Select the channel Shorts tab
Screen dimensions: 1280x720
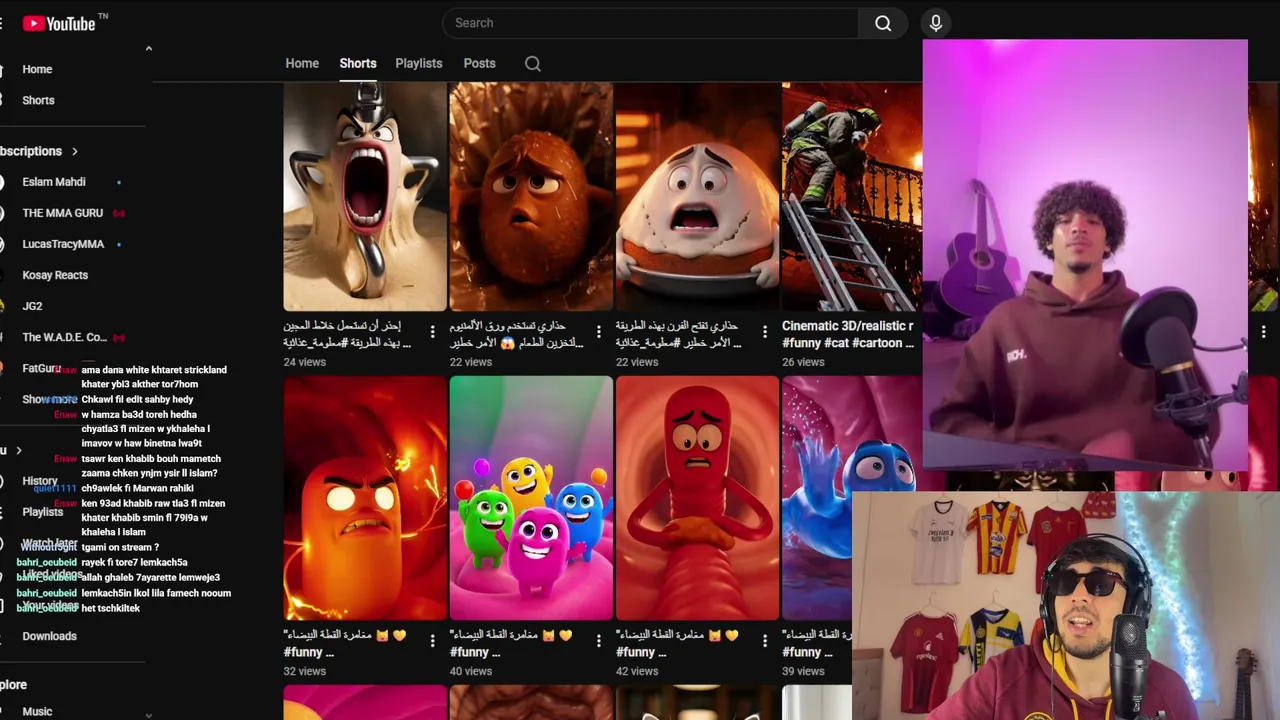358,63
